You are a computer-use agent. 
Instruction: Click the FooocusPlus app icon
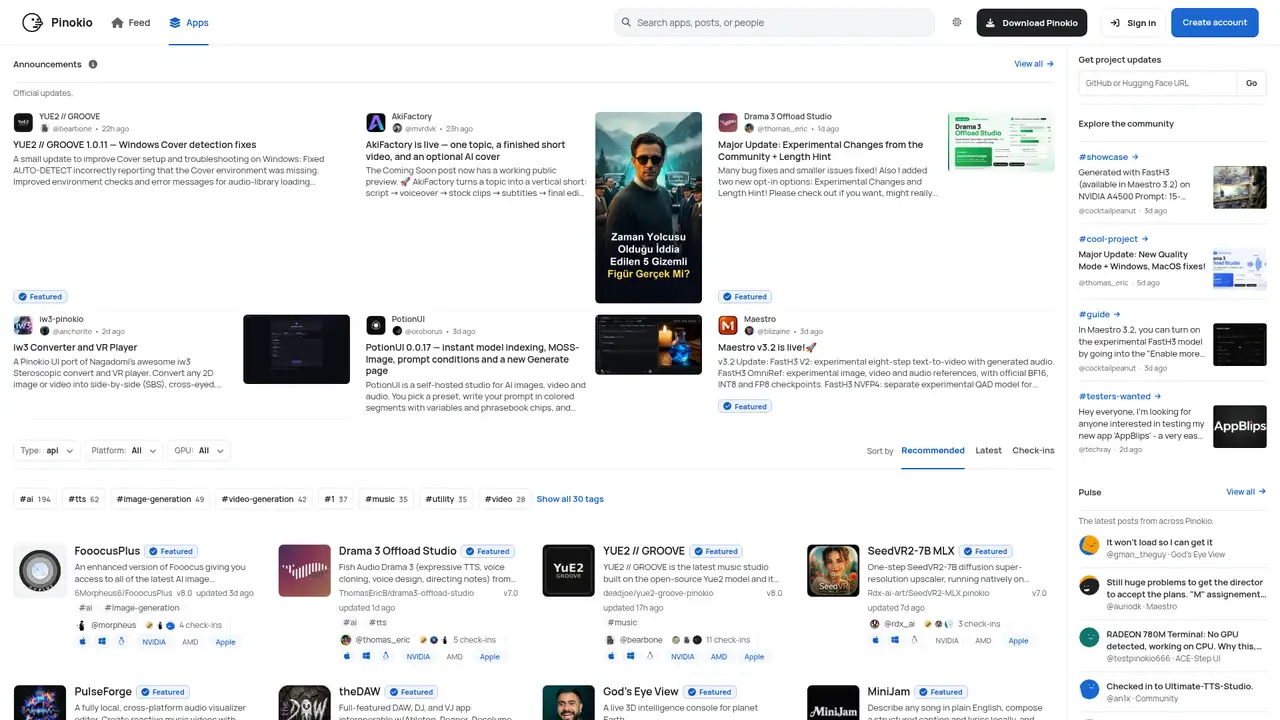(40, 570)
